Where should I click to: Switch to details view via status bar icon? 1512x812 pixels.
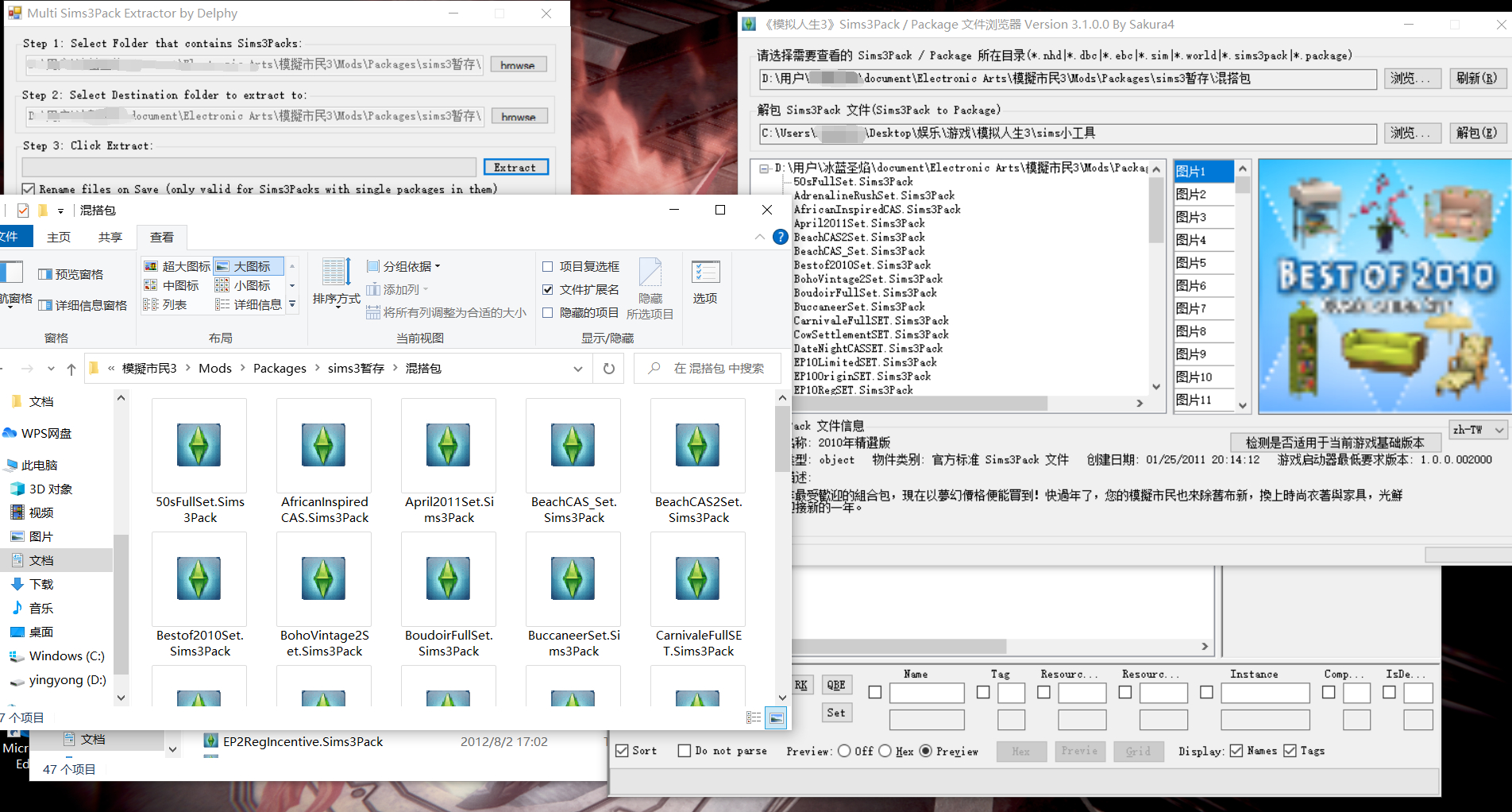coord(754,717)
